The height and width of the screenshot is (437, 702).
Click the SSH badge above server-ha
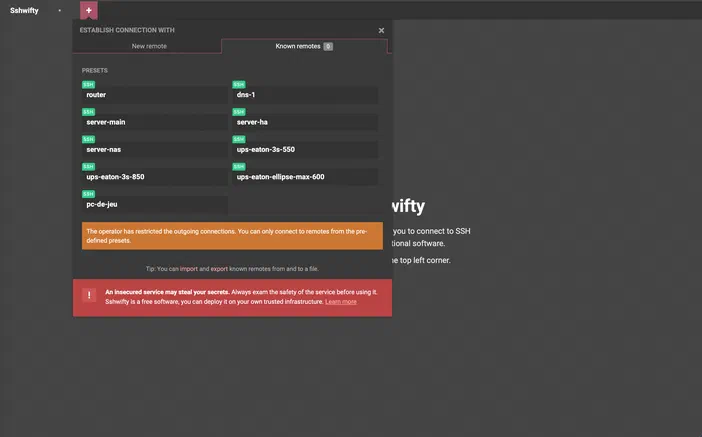[239, 111]
